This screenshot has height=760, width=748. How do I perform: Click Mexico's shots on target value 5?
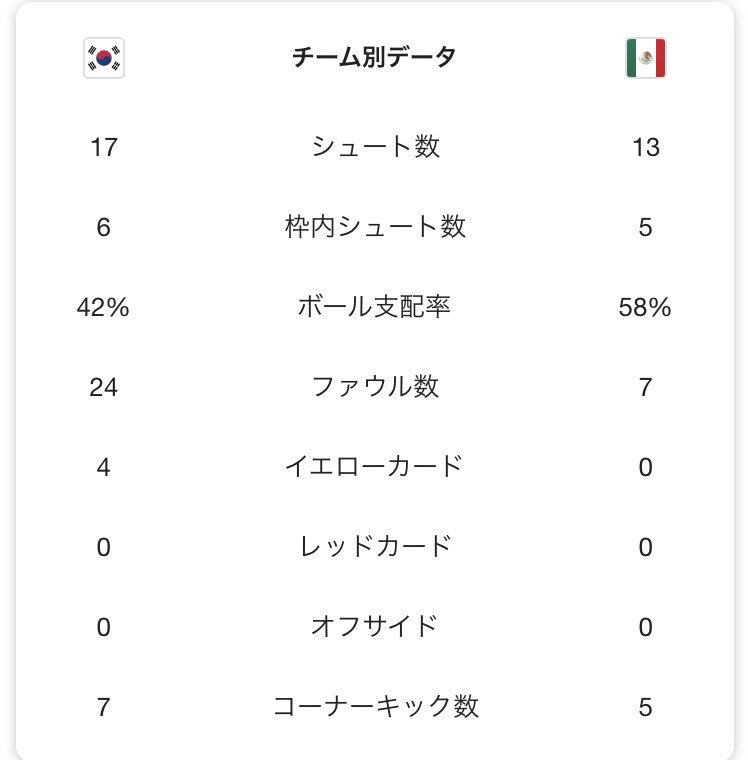pos(645,227)
